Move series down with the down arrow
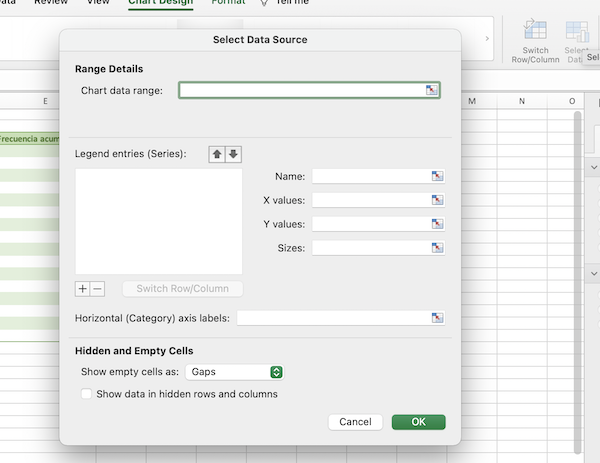Viewport: 600px width, 463px height. point(233,154)
